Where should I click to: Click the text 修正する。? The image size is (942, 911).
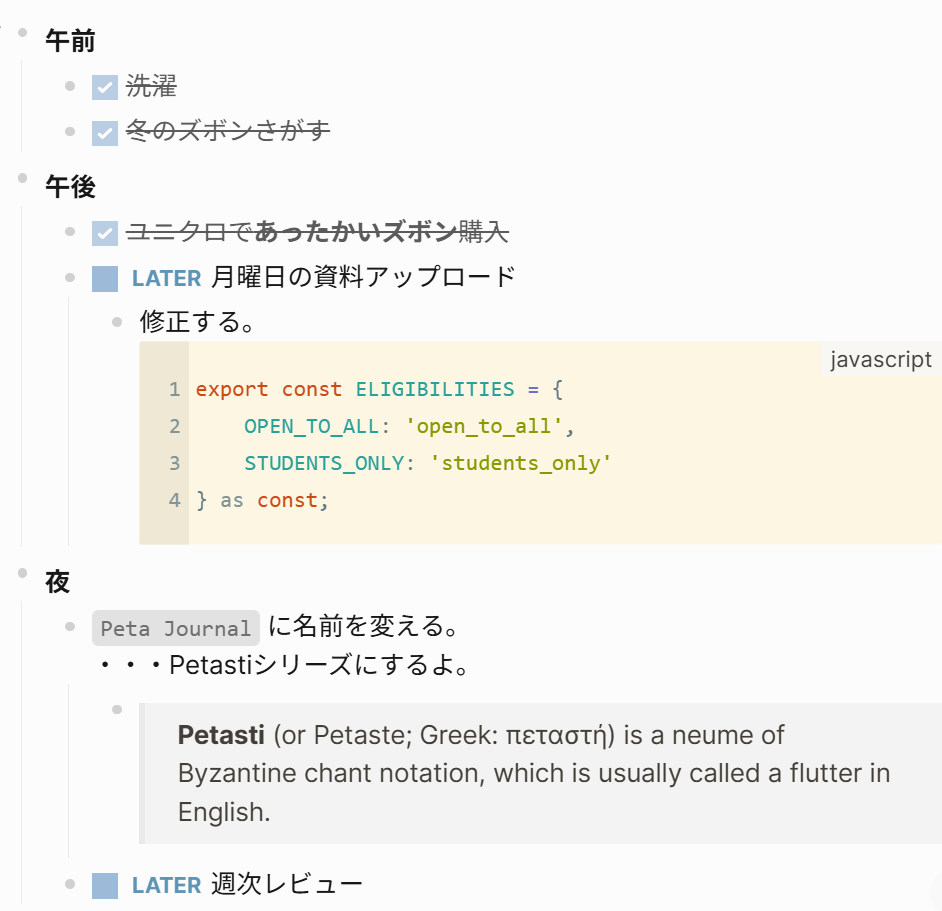pyautogui.click(x=197, y=321)
